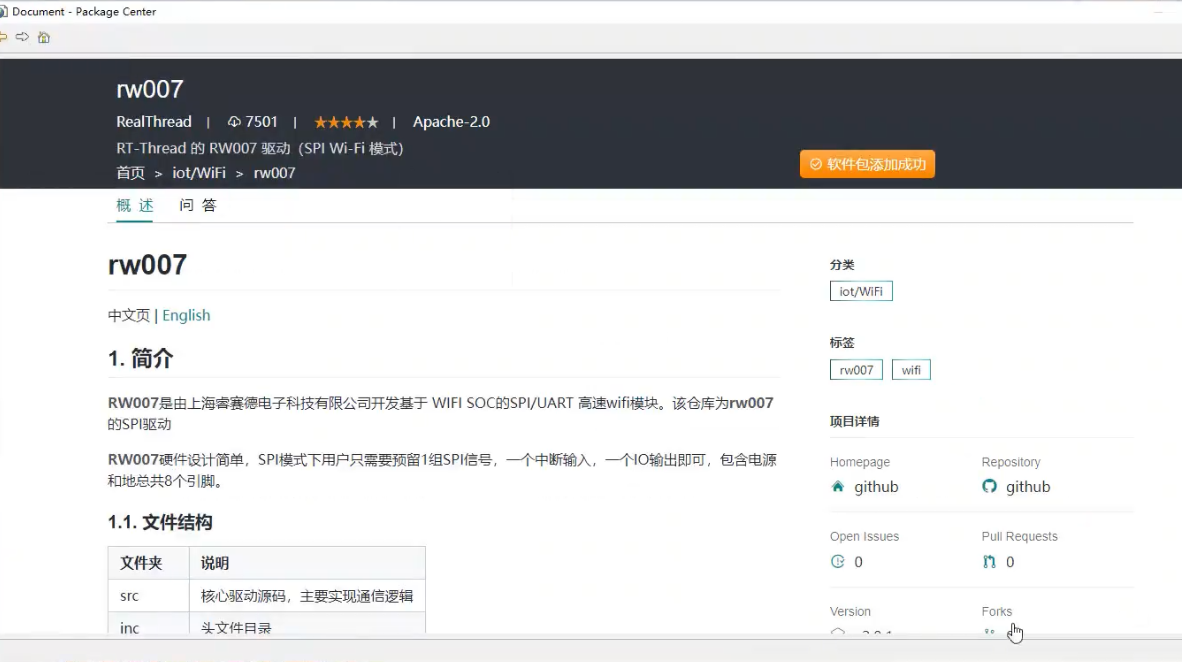Click the forward navigation arrow
1182x662 pixels.
point(22,37)
